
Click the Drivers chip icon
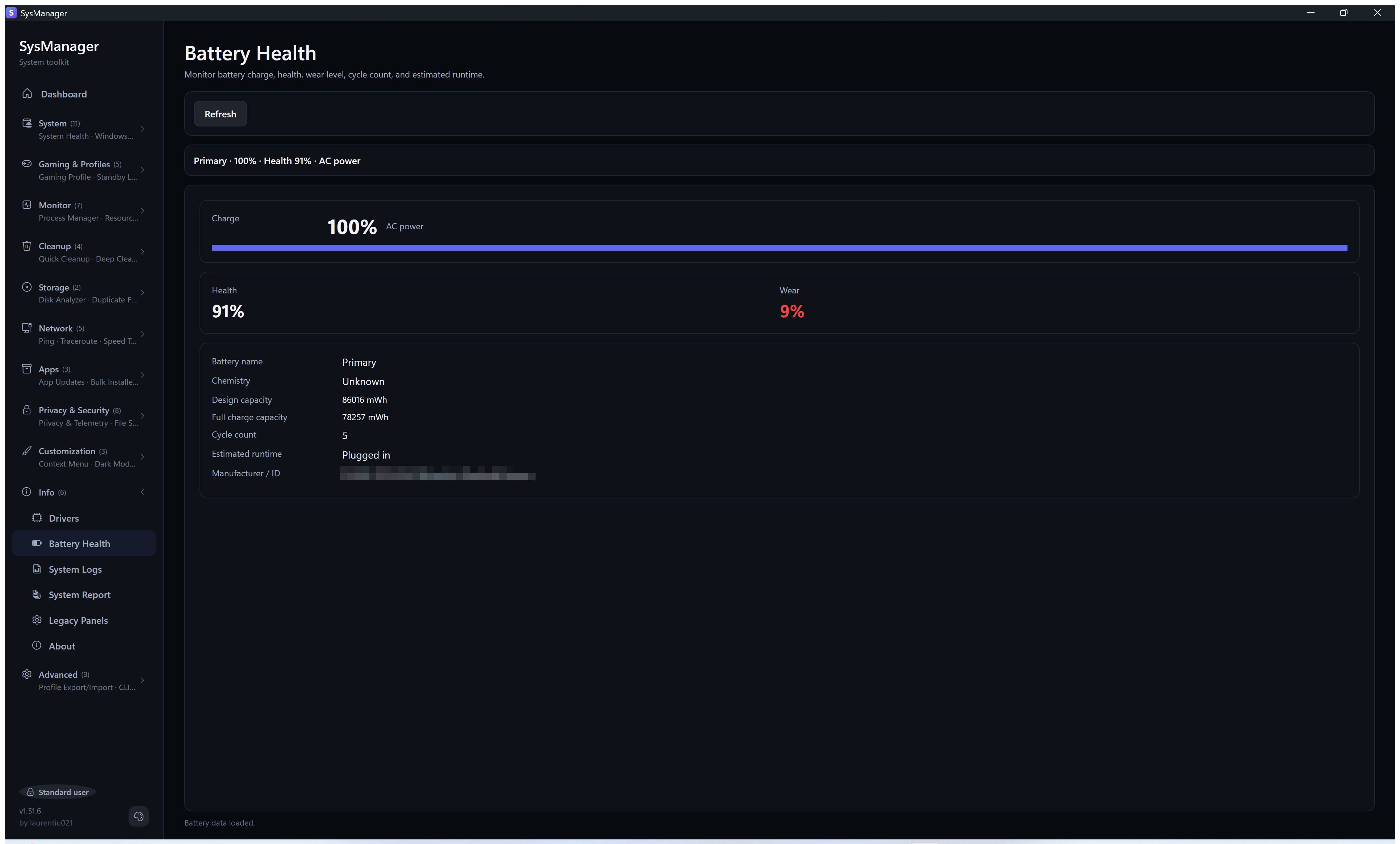click(x=37, y=518)
